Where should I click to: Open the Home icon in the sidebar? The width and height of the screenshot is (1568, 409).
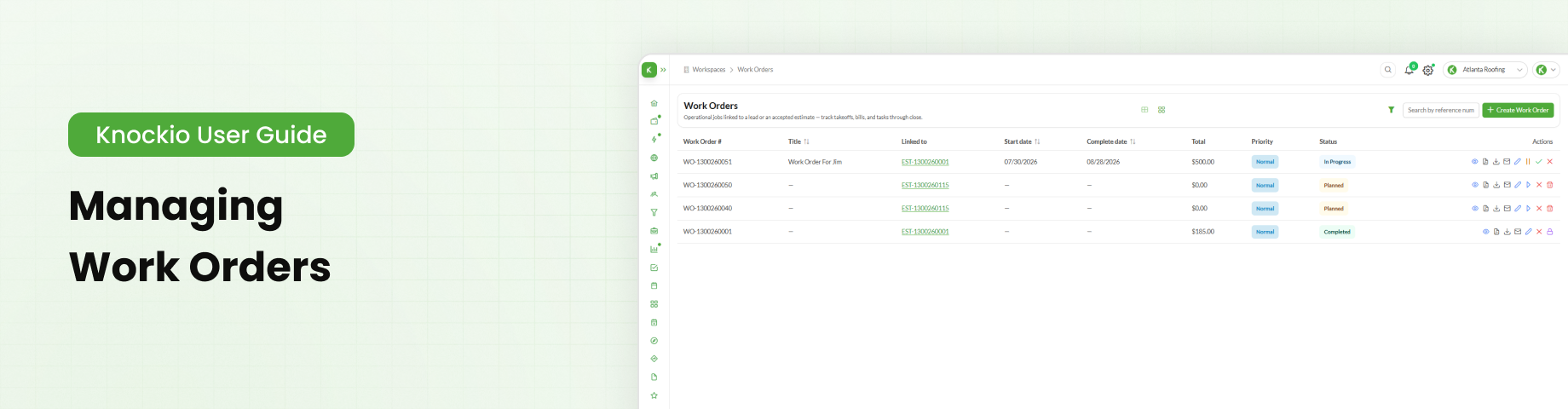click(x=654, y=103)
